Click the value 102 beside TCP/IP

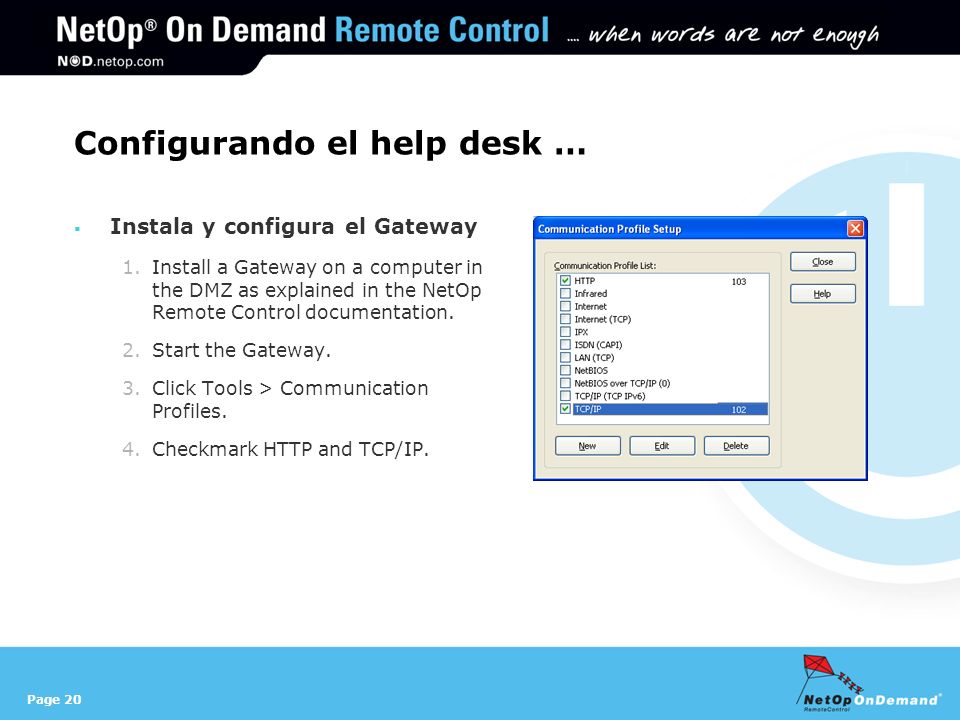pos(739,410)
